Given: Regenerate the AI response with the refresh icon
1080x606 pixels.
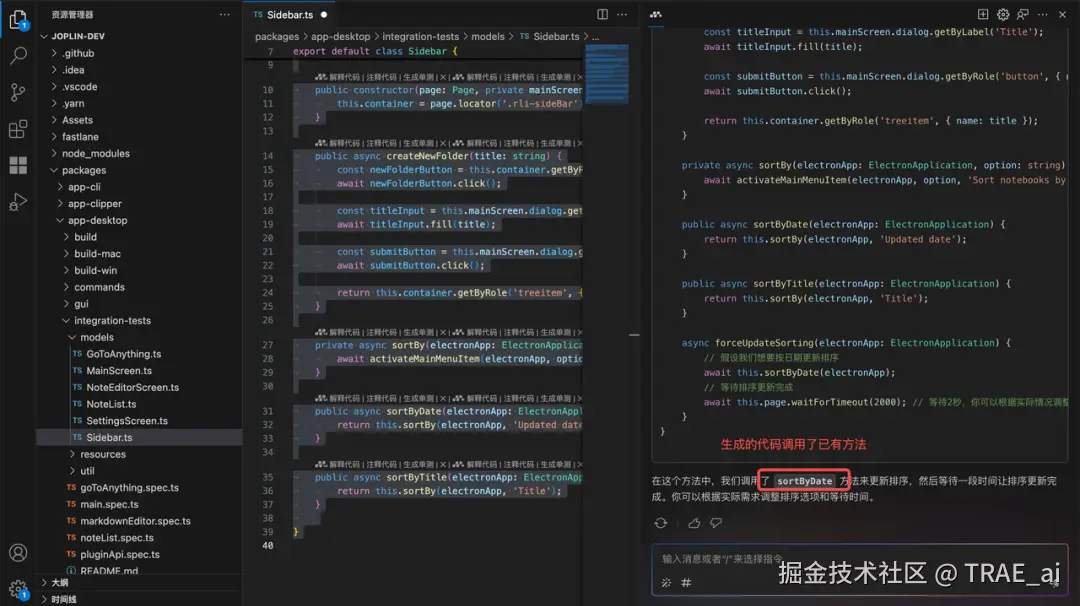Looking at the screenshot, I should [x=659, y=521].
